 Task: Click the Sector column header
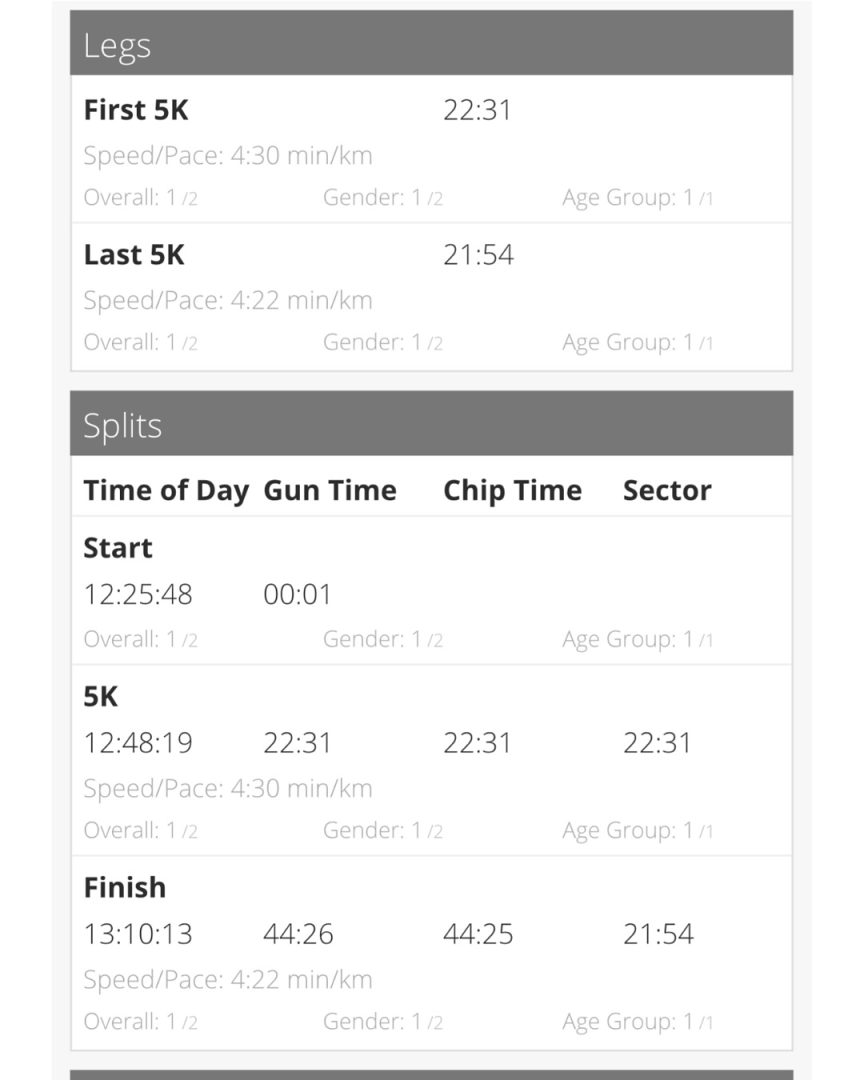coord(667,490)
